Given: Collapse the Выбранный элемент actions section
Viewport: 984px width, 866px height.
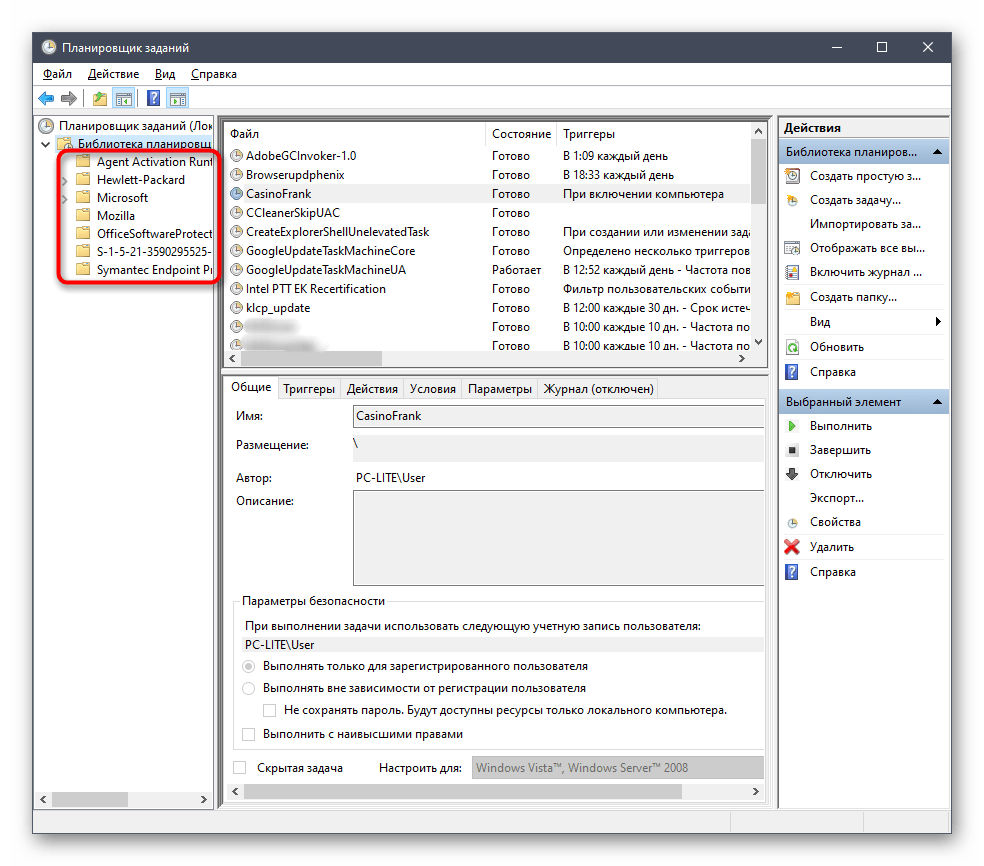Looking at the screenshot, I should click(x=938, y=402).
